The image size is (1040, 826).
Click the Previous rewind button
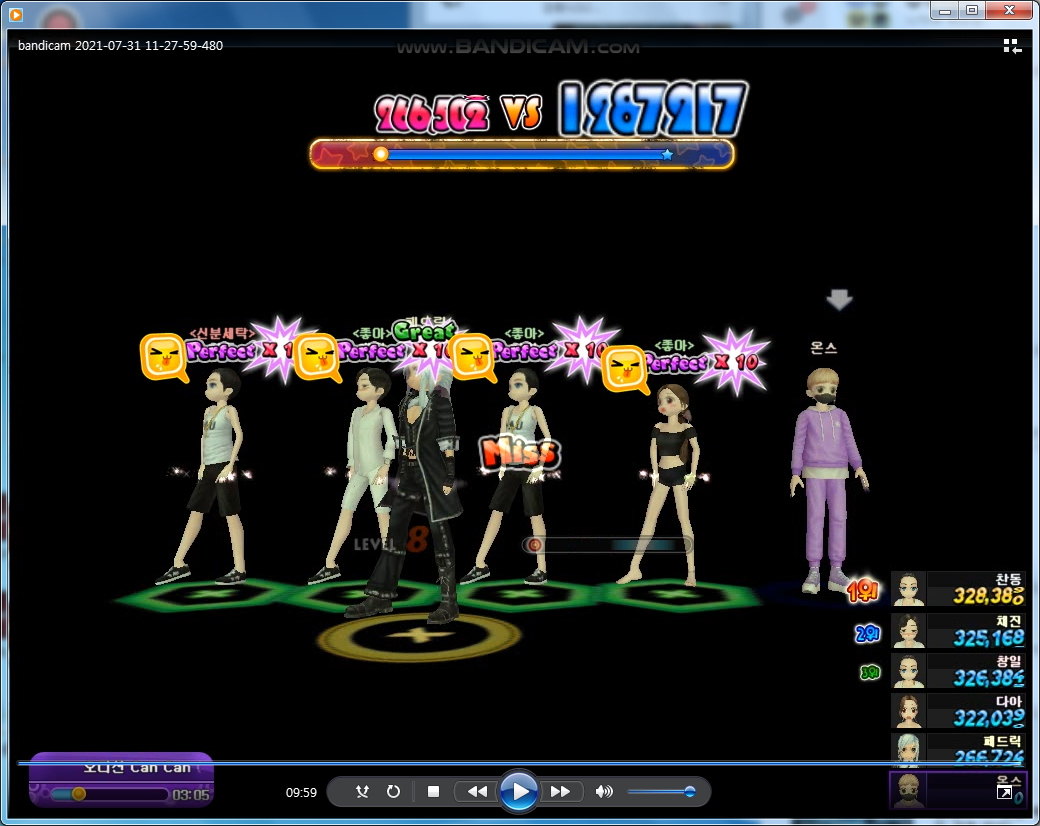[x=477, y=792]
